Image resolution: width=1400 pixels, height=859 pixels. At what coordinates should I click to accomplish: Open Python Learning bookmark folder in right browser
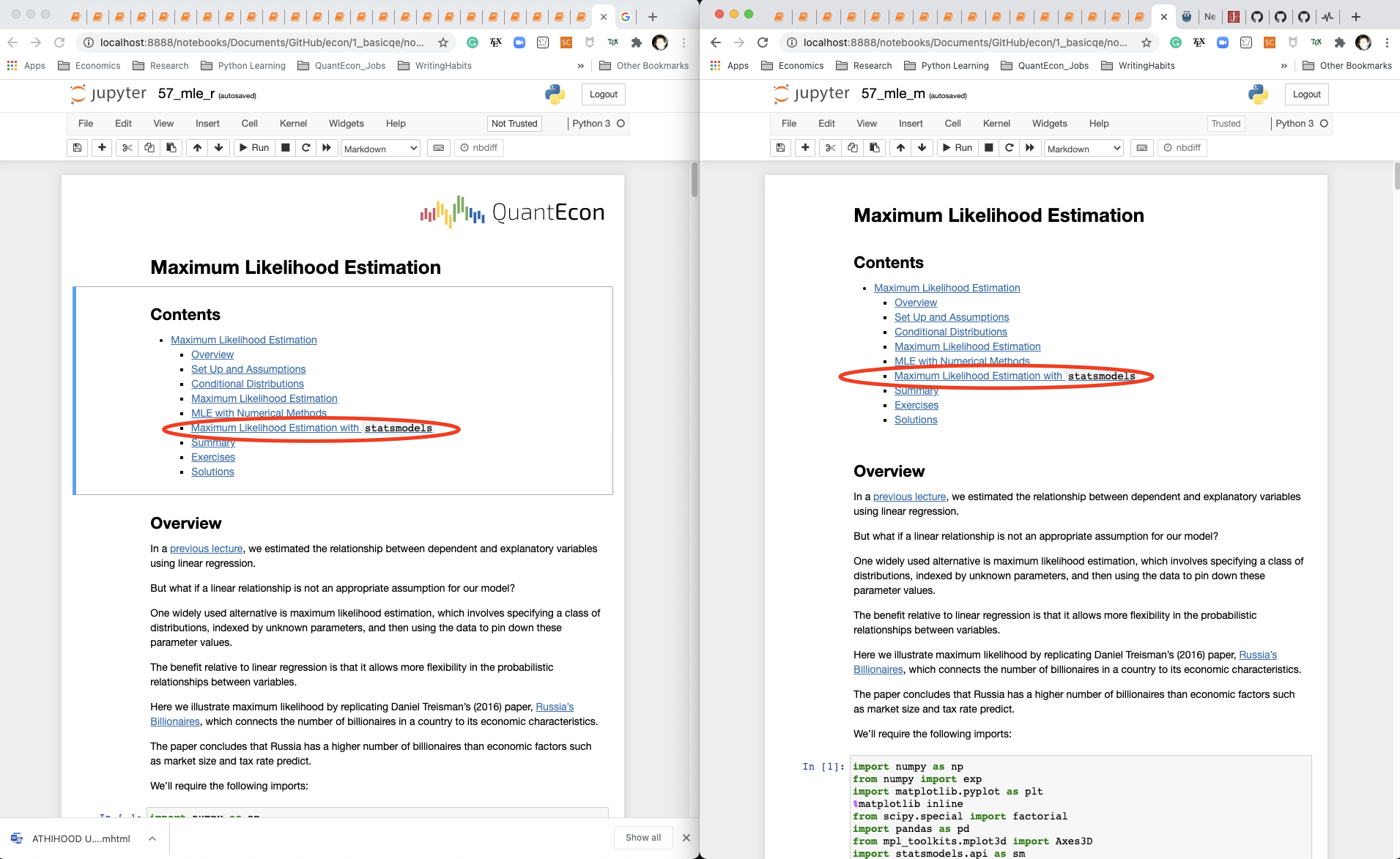click(x=947, y=66)
